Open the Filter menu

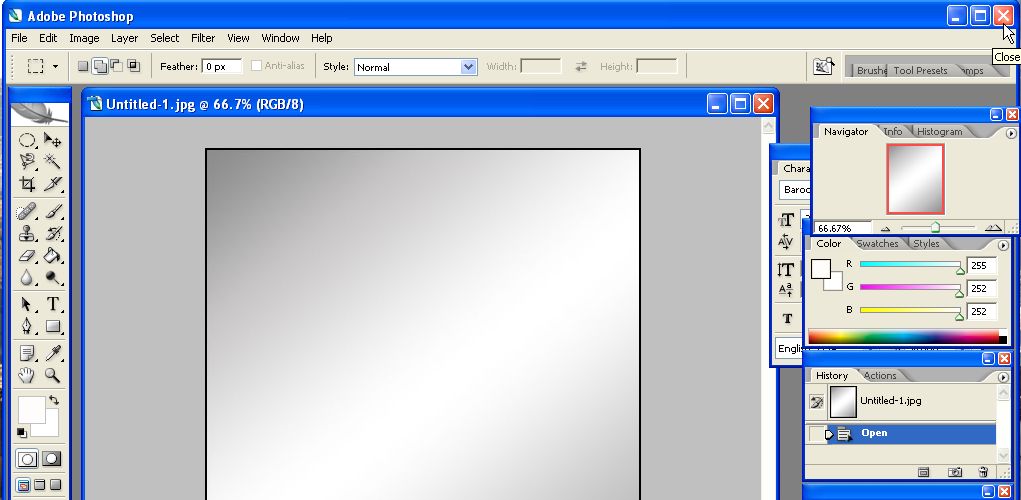(x=203, y=38)
